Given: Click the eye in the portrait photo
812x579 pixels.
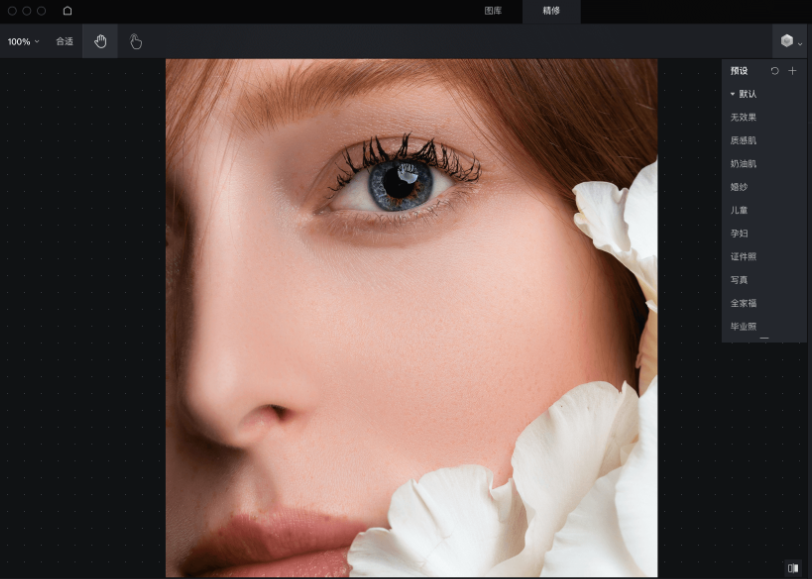Looking at the screenshot, I should pos(401,183).
